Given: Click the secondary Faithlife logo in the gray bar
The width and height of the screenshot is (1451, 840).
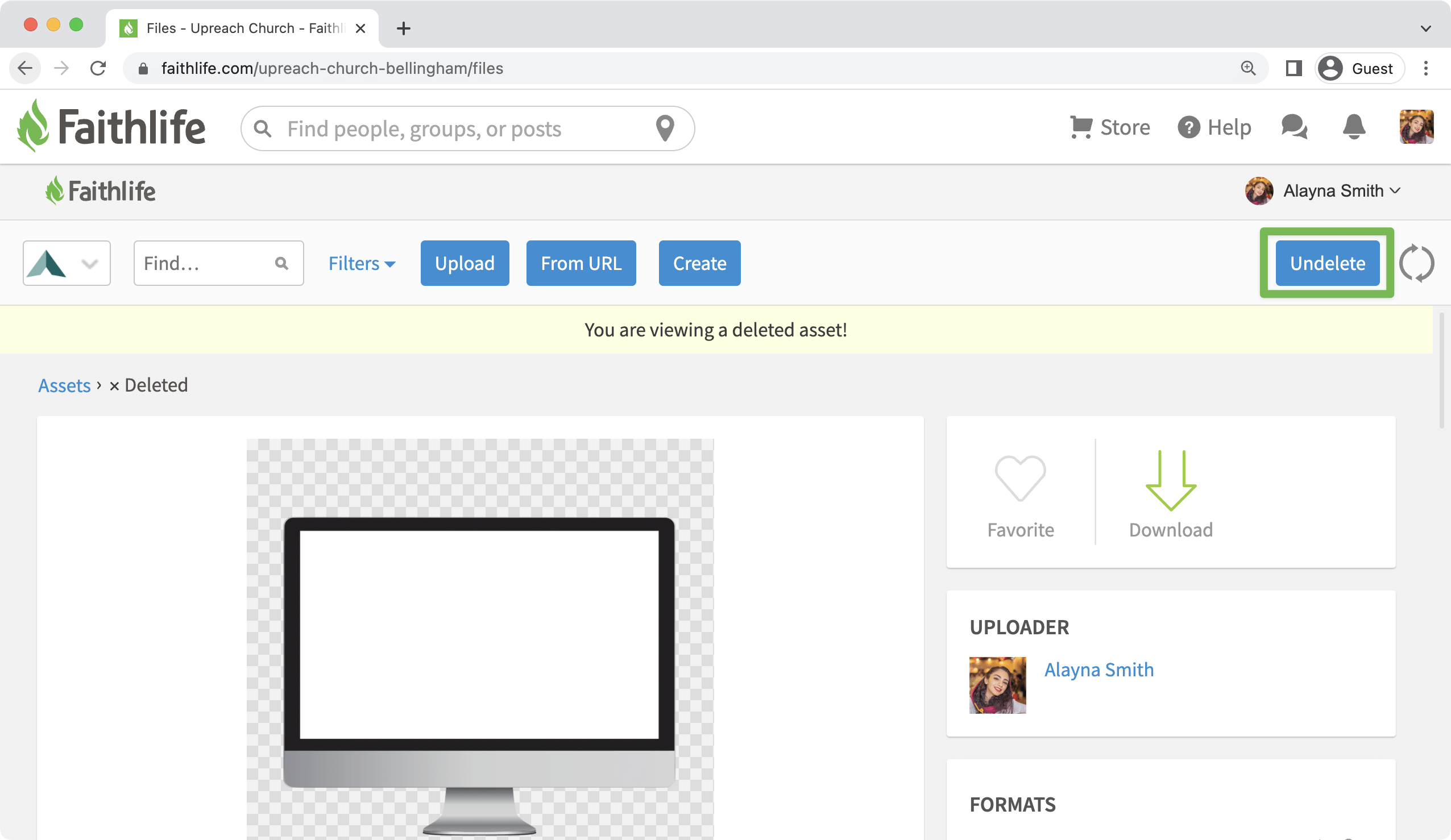Looking at the screenshot, I should pos(100,190).
